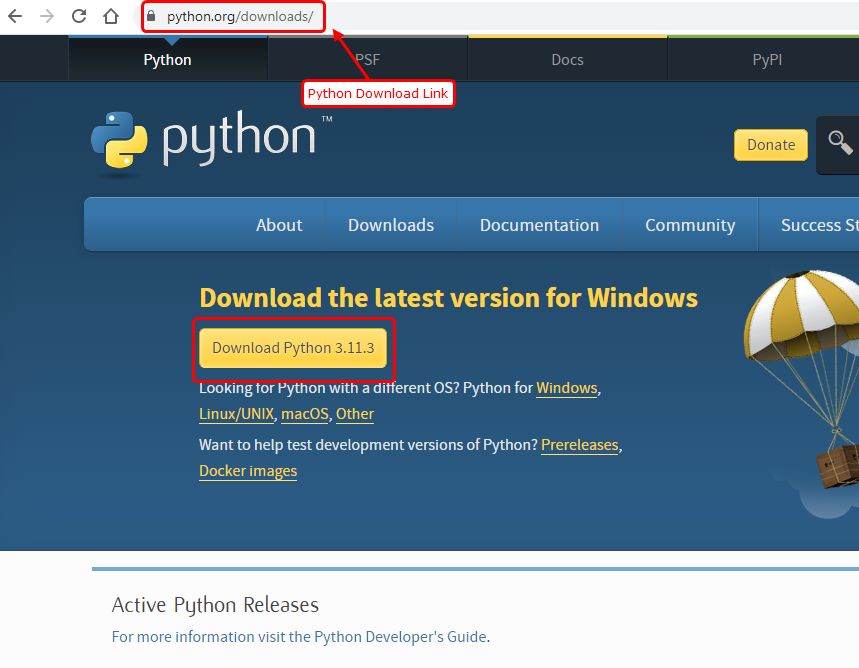Switch to the PSF top tab
This screenshot has height=668, width=859.
368,60
